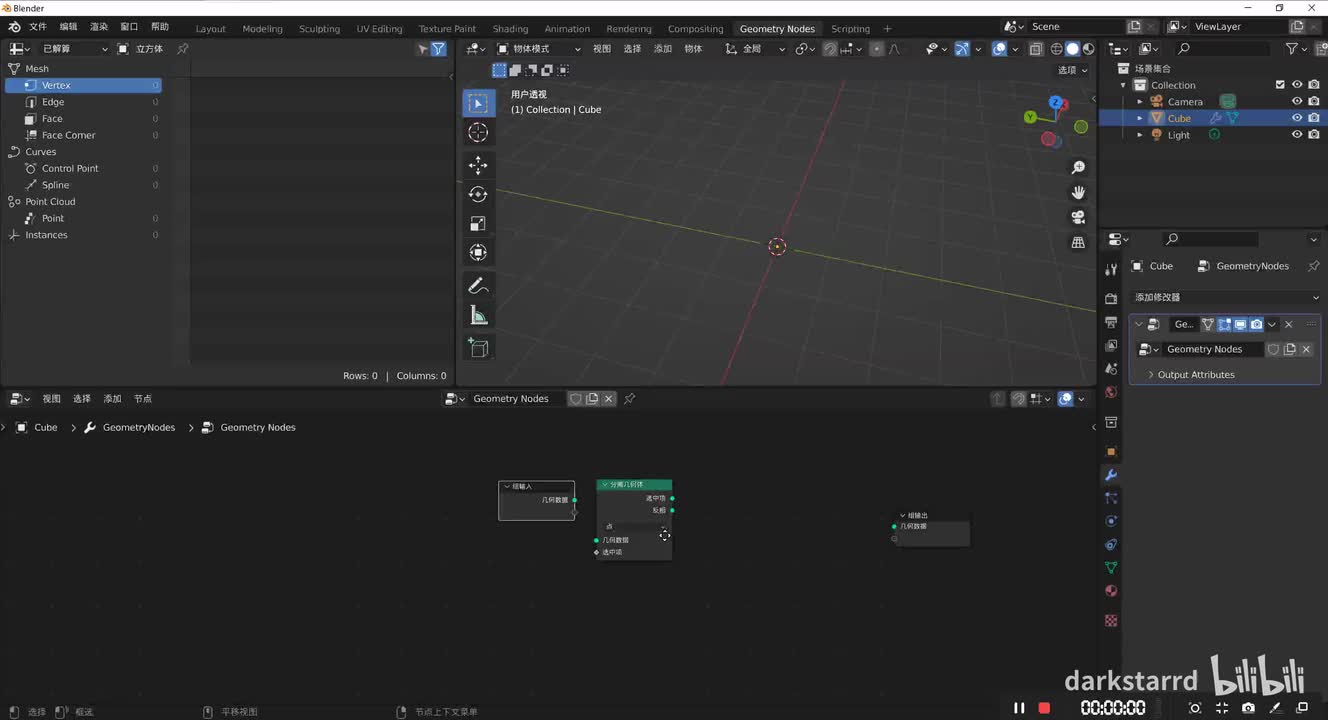Hide the Camera object in outliner

tap(1297, 101)
